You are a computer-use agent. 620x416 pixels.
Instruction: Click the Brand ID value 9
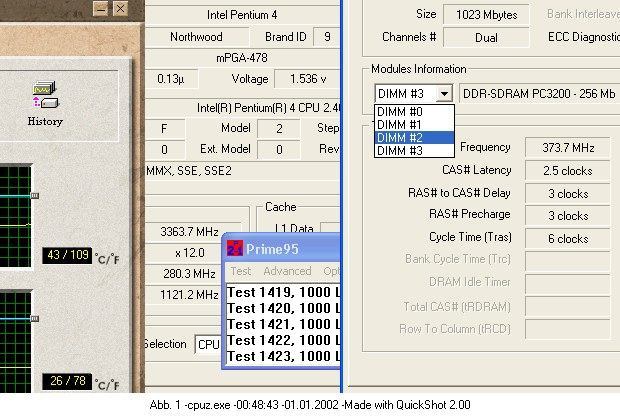[x=327, y=37]
